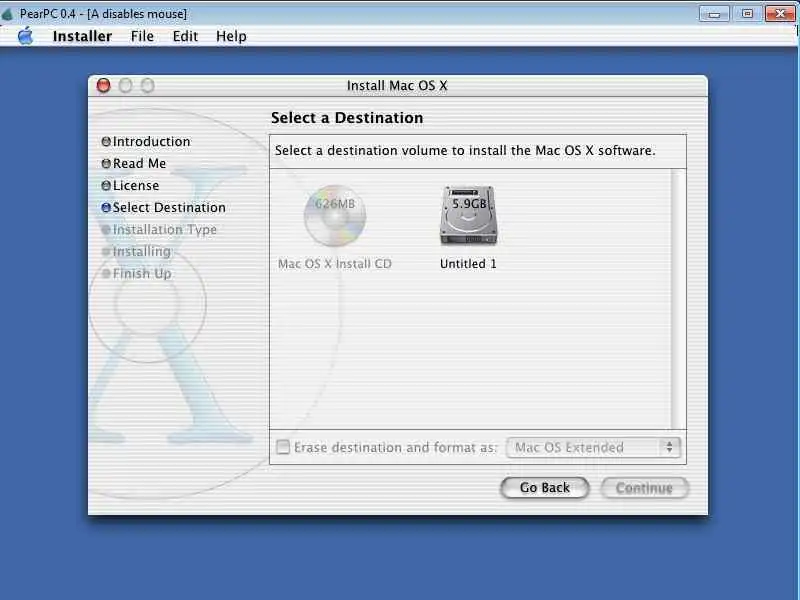800x600 pixels.
Task: Click the Installing step label
Action: pyautogui.click(x=141, y=252)
